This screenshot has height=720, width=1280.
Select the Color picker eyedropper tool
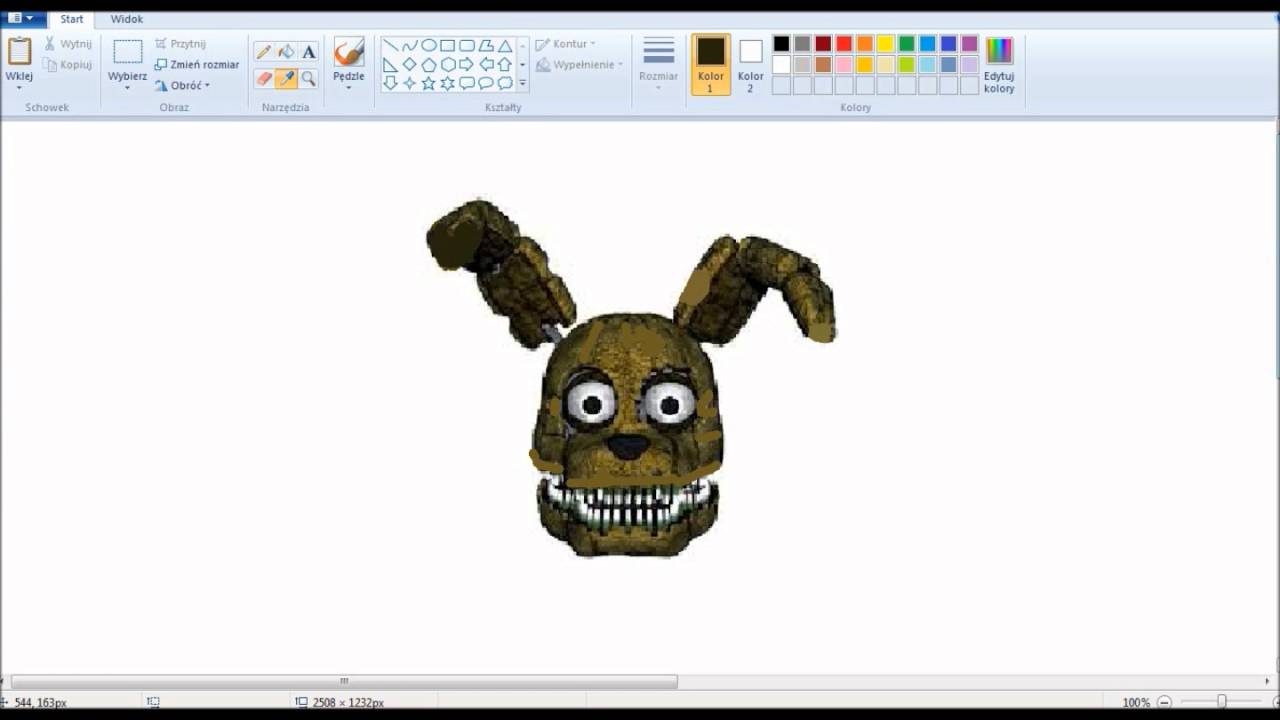click(x=286, y=78)
